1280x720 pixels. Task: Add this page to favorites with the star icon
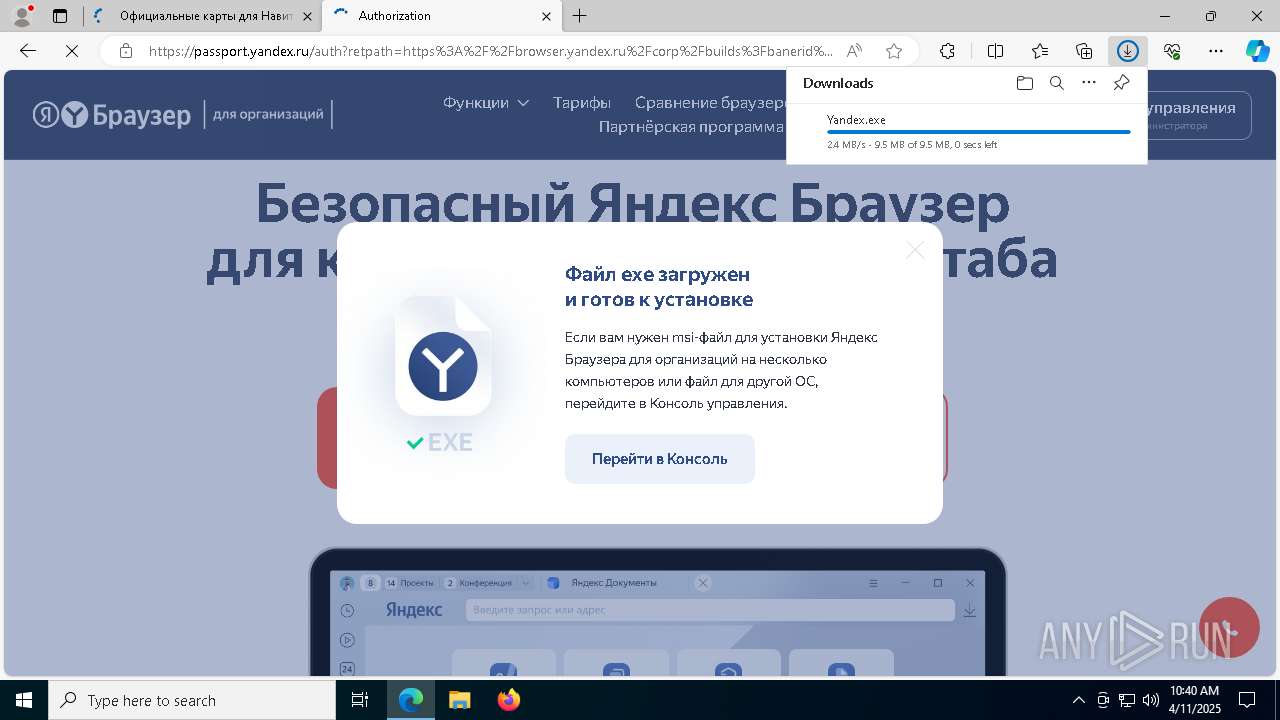894,51
